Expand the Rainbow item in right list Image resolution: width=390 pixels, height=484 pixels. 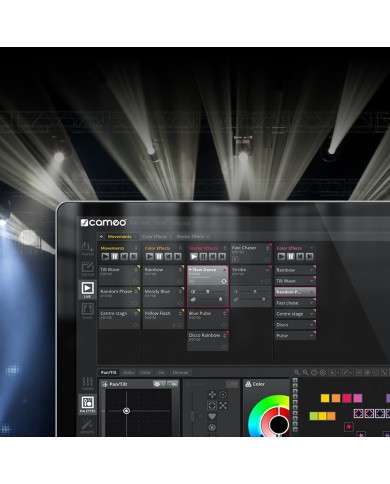click(311, 270)
